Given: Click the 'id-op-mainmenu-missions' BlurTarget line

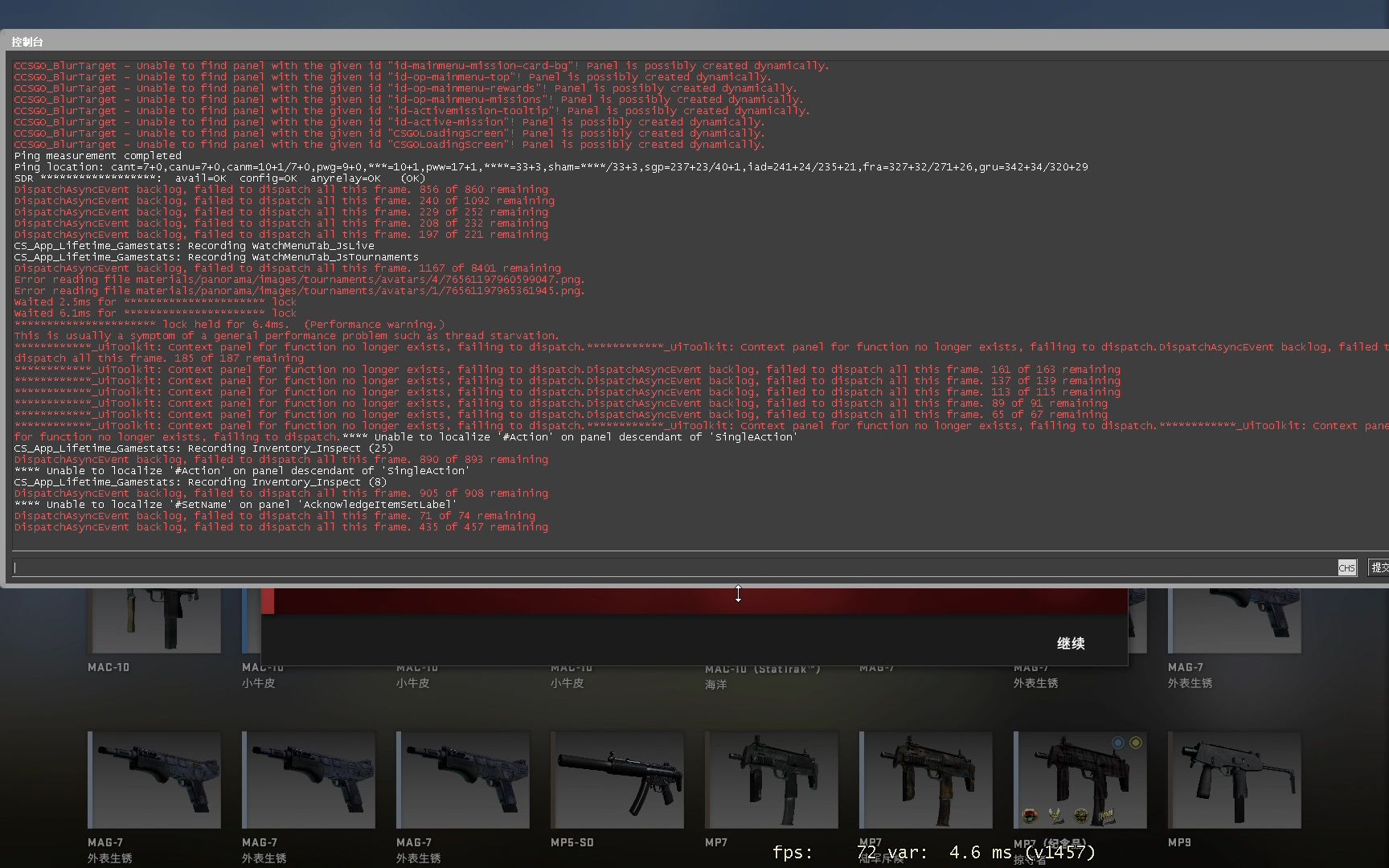Looking at the screenshot, I should 408,100.
